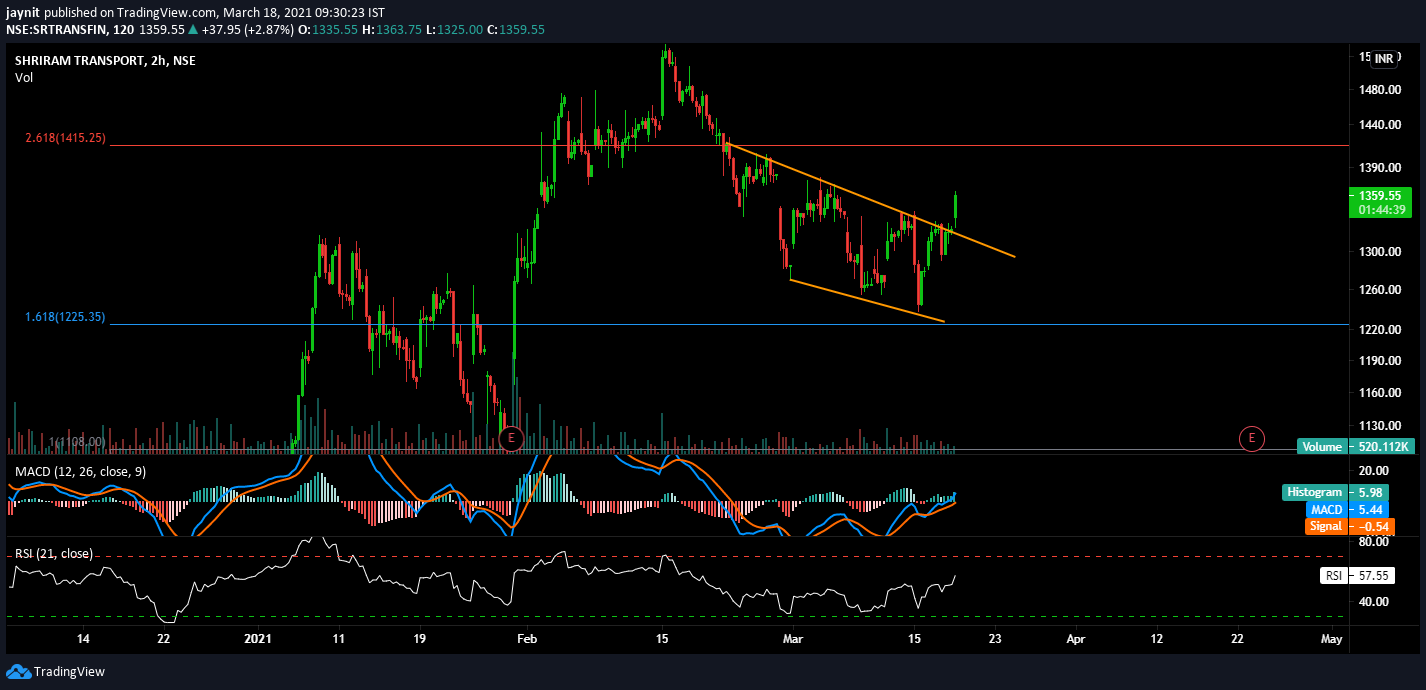The image size is (1426, 690).
Task: Click the 1130.00 price axis label
Action: pyautogui.click(x=1378, y=425)
